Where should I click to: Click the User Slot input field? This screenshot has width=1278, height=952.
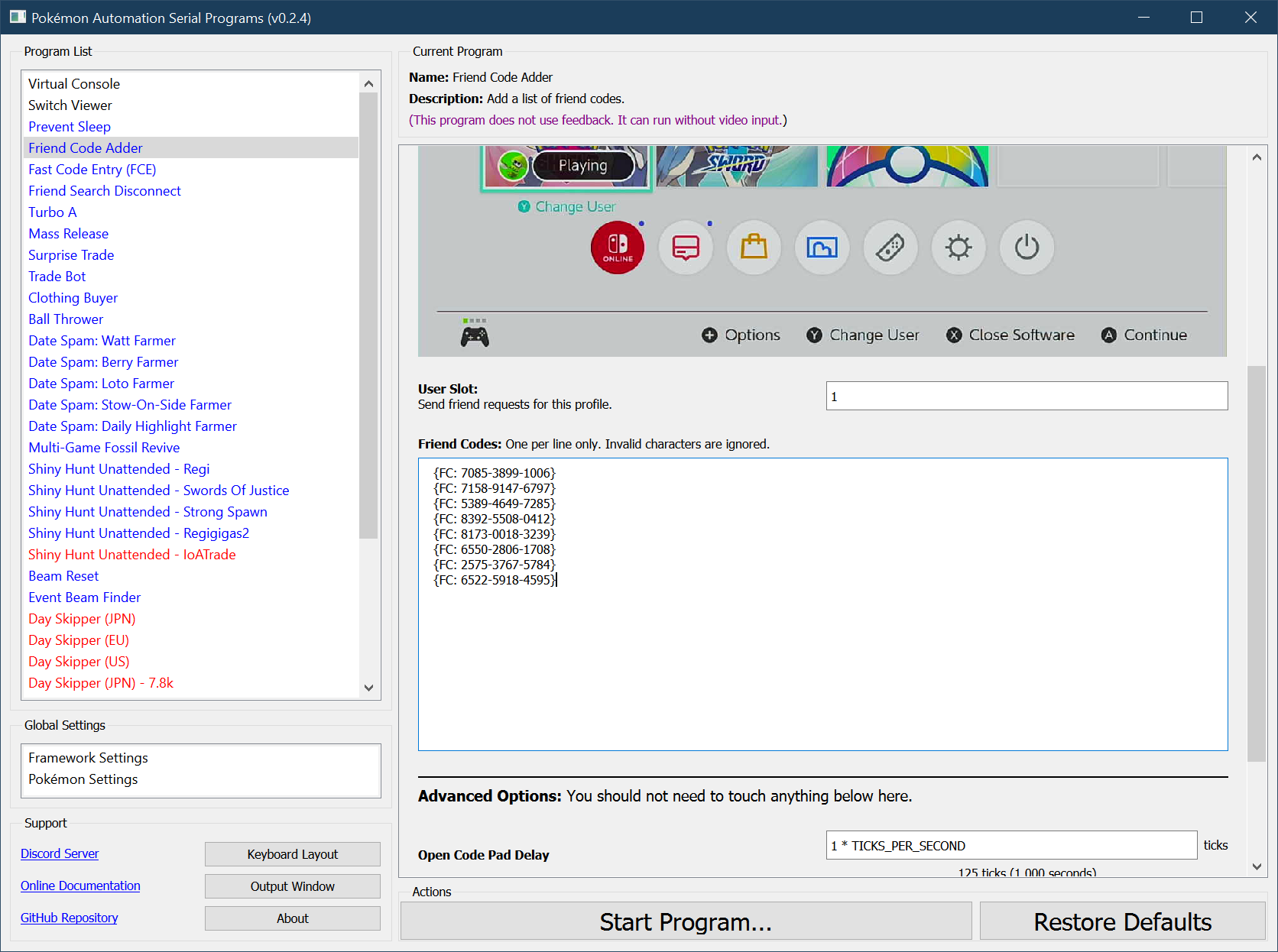1026,397
